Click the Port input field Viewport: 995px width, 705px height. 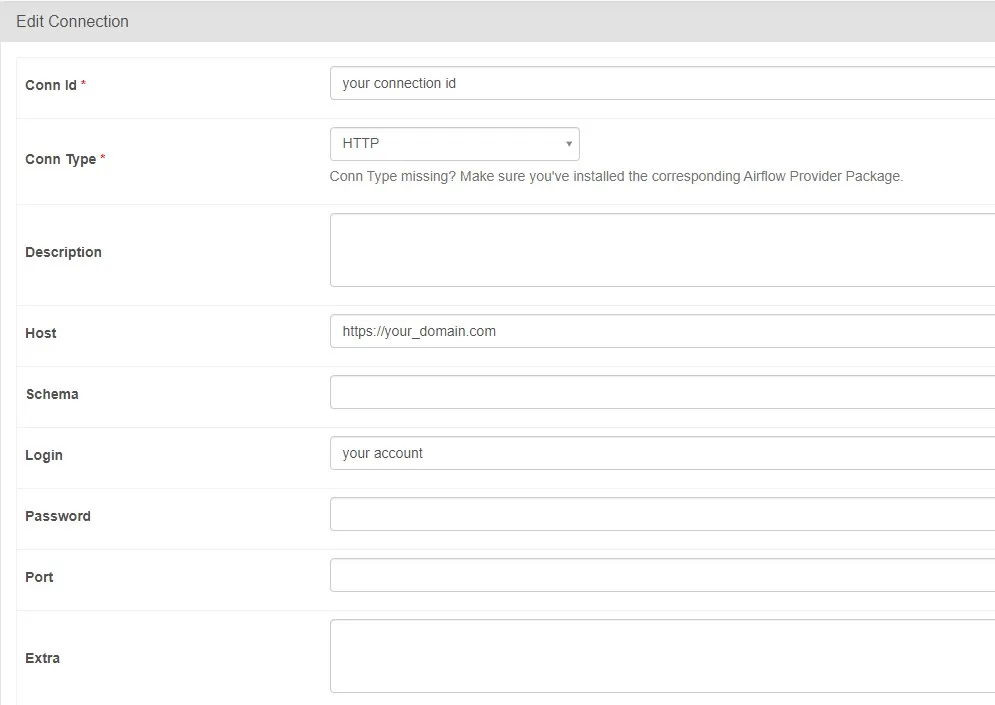pos(662,575)
